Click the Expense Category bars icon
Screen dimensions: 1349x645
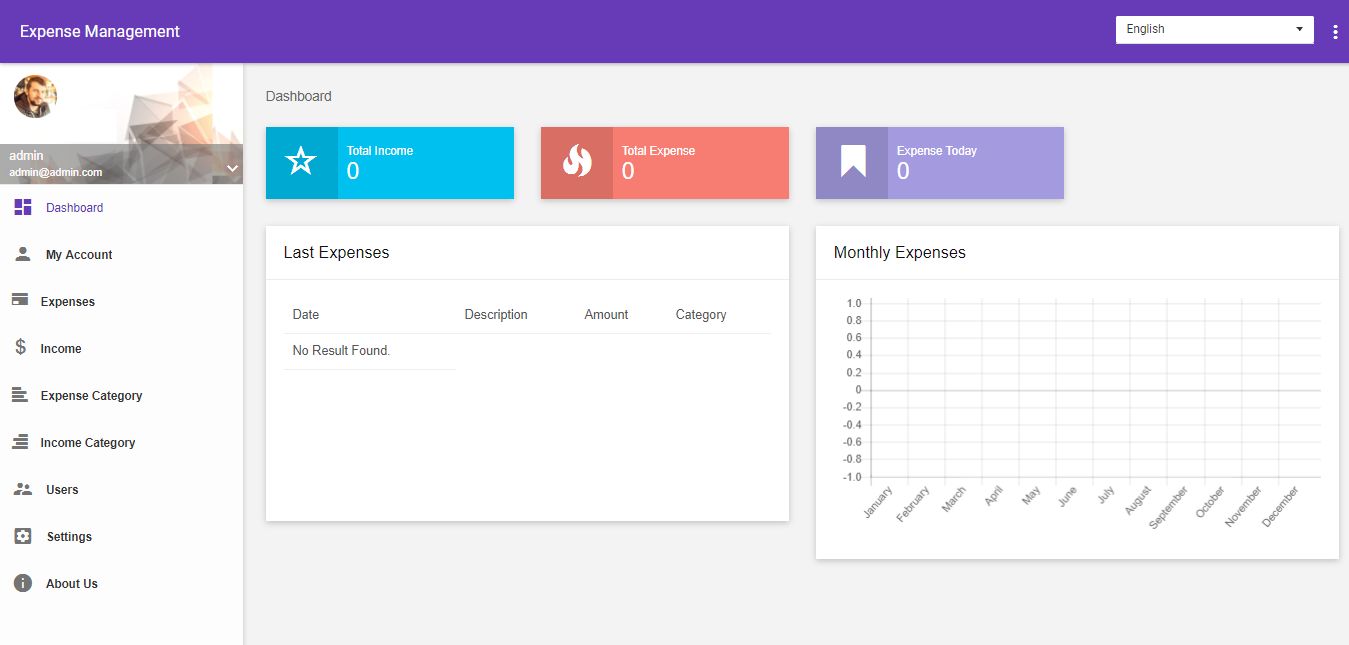[x=20, y=395]
